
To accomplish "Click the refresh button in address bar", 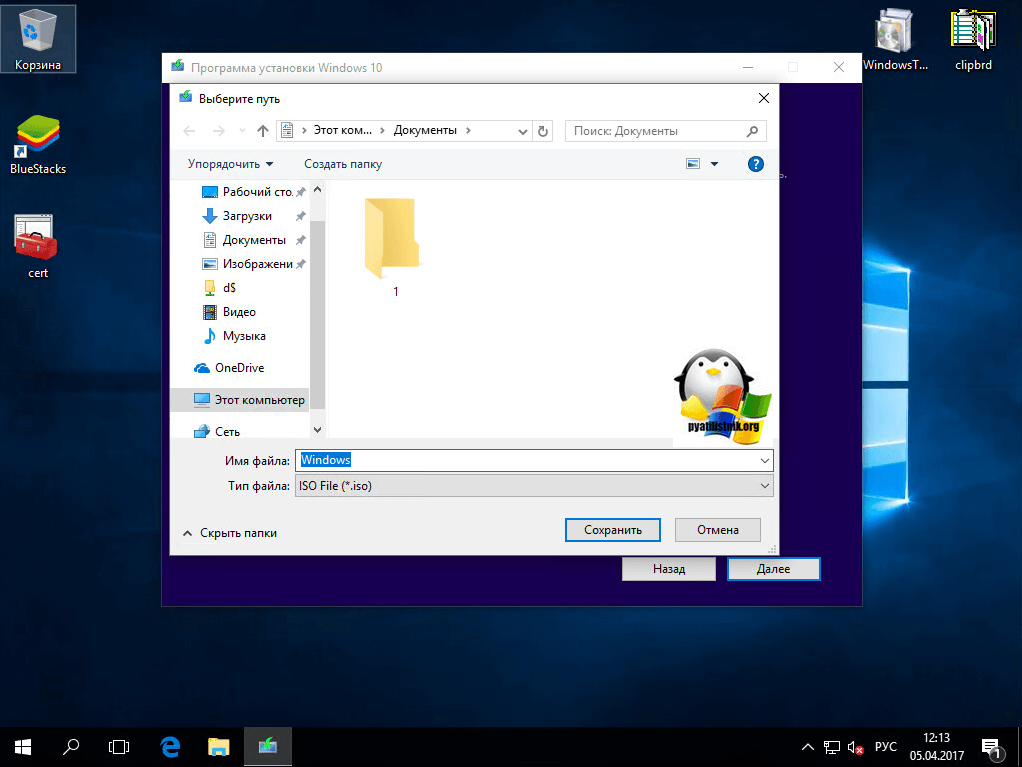I will click(543, 131).
